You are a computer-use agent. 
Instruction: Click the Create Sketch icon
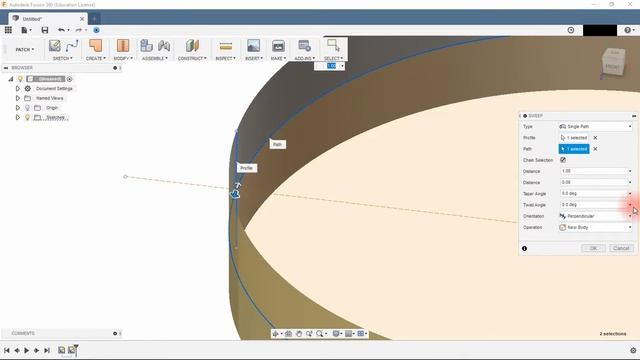tap(54, 46)
